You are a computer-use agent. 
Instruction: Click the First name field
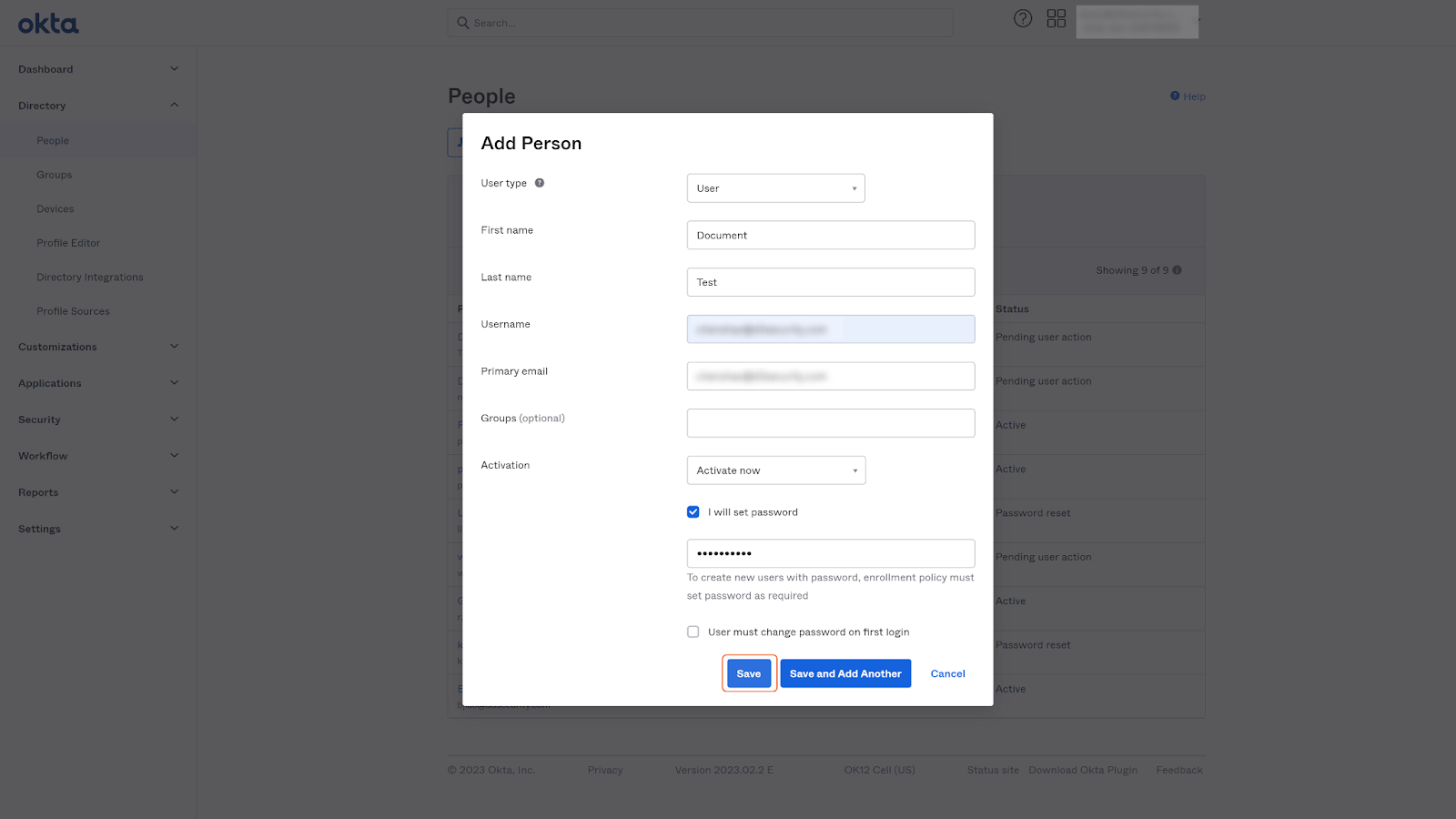point(830,235)
